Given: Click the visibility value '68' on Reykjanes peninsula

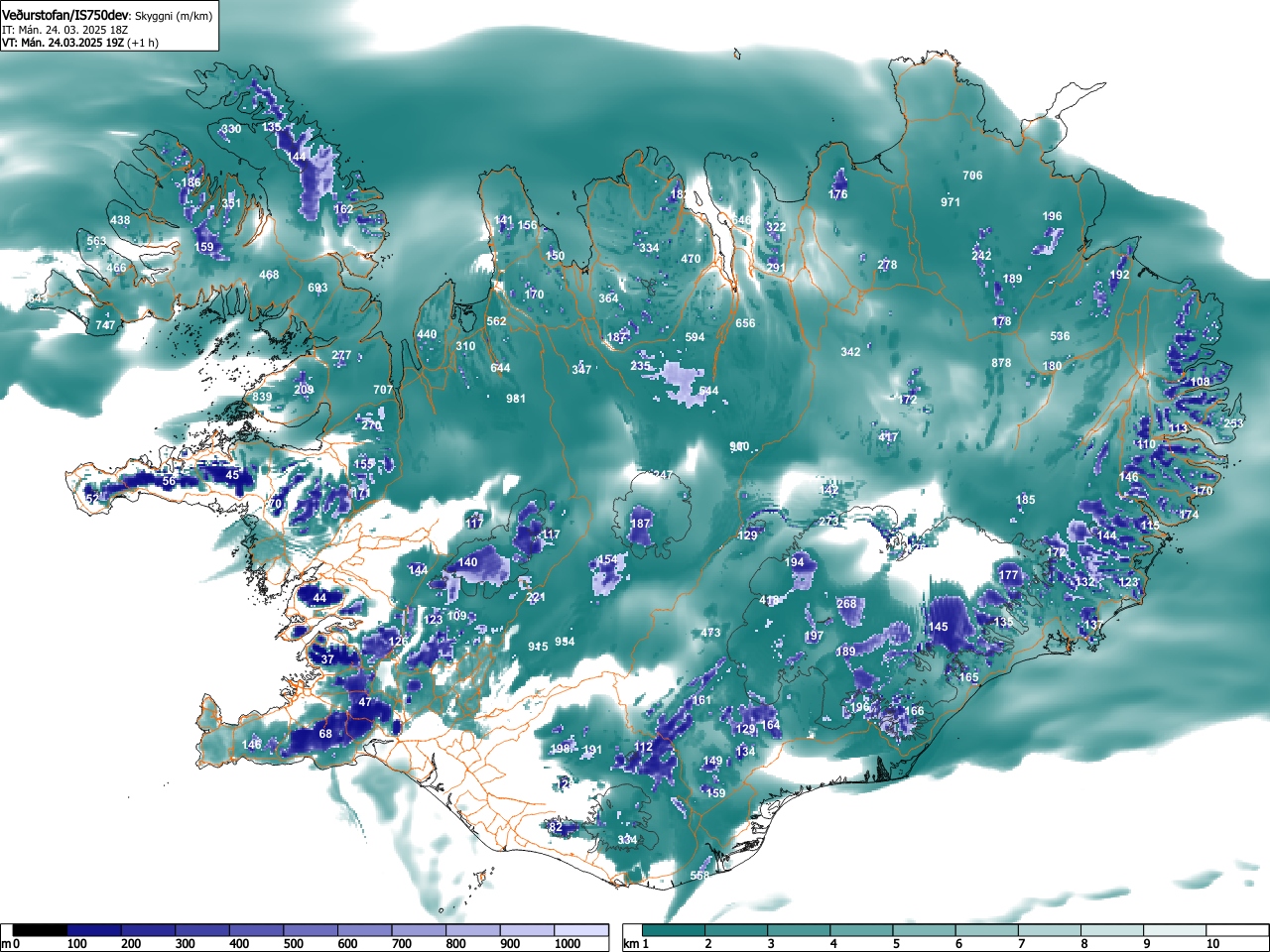Looking at the screenshot, I should [325, 734].
